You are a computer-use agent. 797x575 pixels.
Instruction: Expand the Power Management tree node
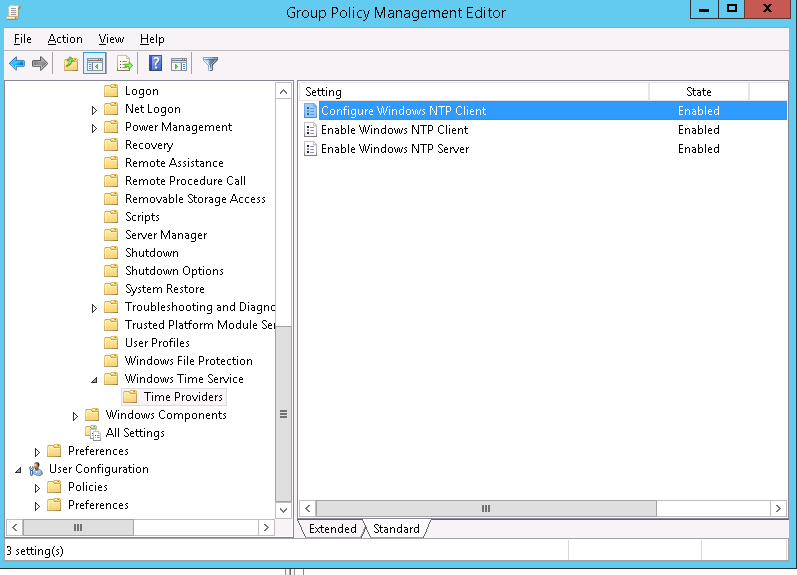coord(94,128)
